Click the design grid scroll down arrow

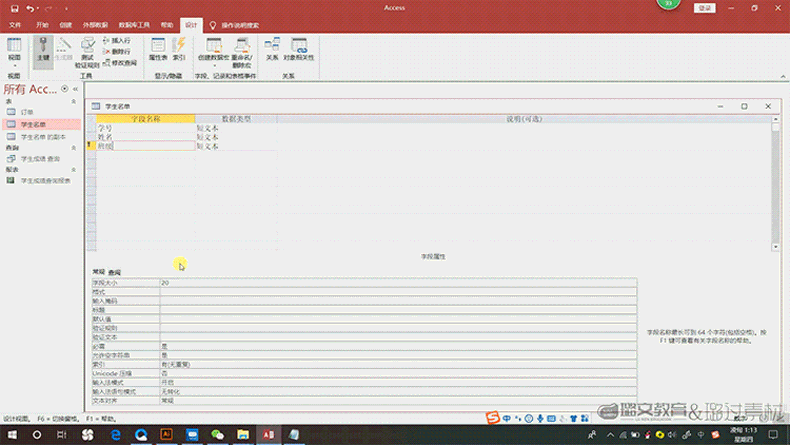coord(775,247)
